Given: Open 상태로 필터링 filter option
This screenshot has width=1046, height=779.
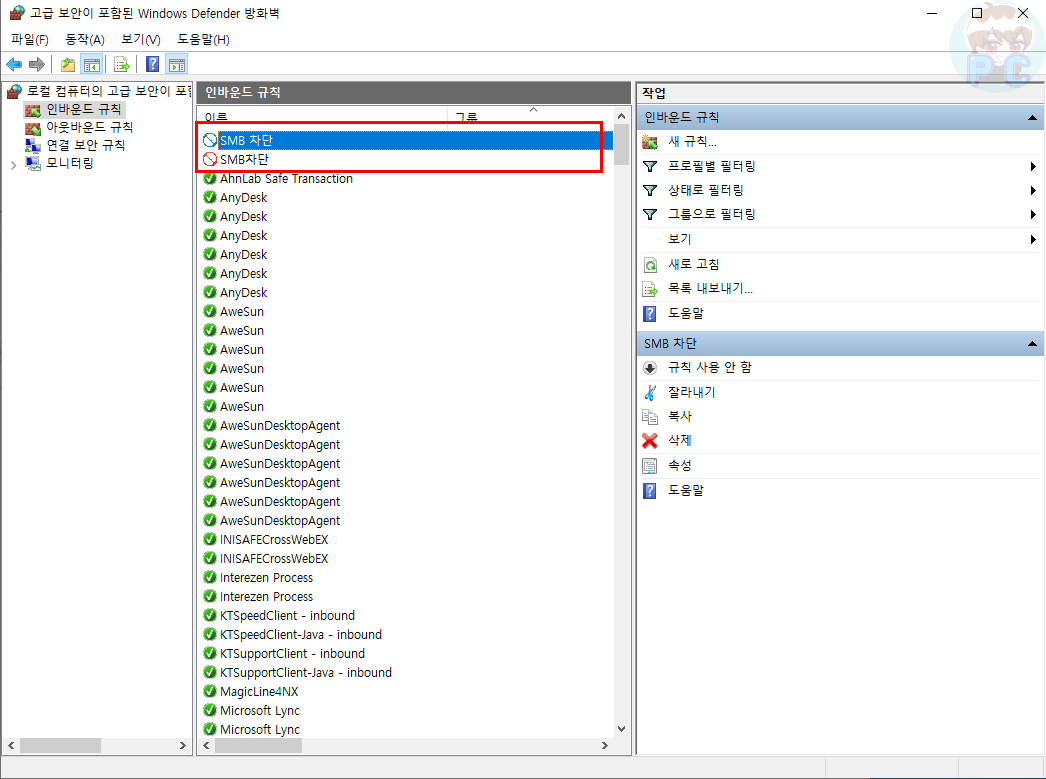Looking at the screenshot, I should tap(706, 190).
